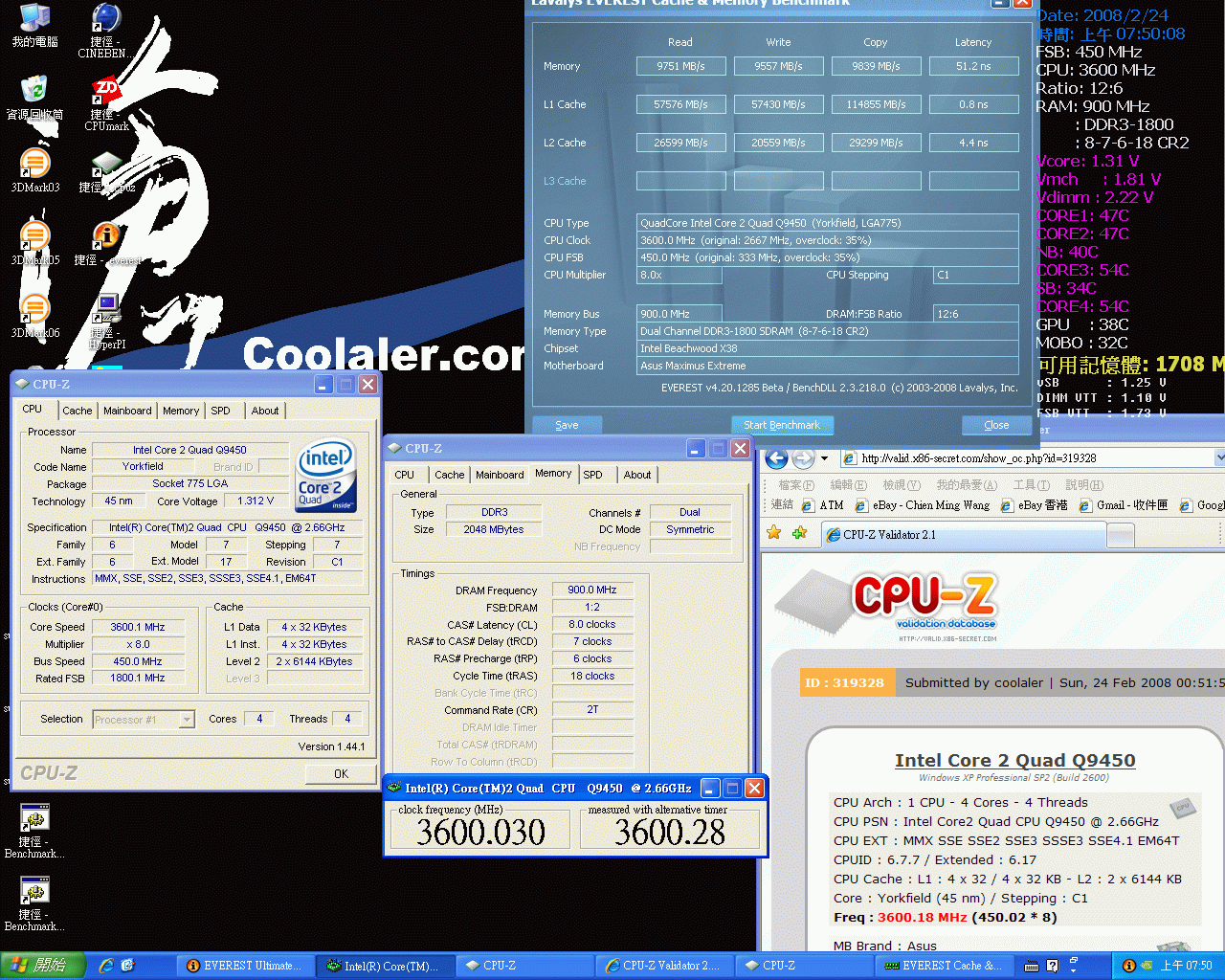Open lower Benchmark shortcut icon on desktop
Viewport: 1225px width, 980px height.
(x=34, y=903)
